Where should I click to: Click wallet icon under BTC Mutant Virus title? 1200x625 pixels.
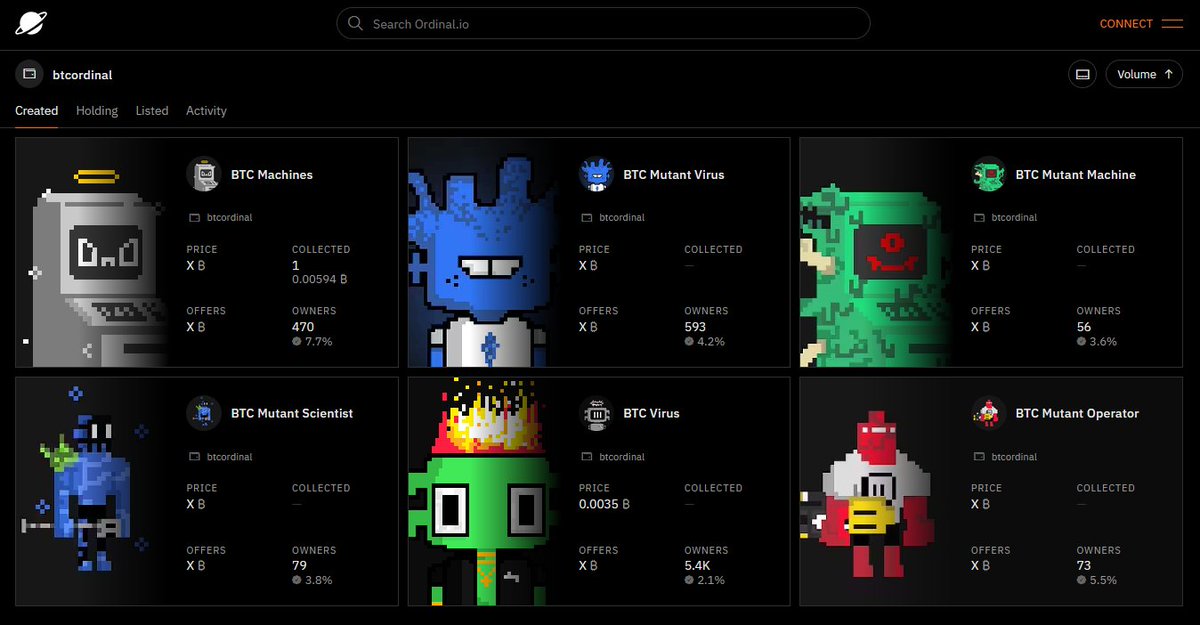586,218
